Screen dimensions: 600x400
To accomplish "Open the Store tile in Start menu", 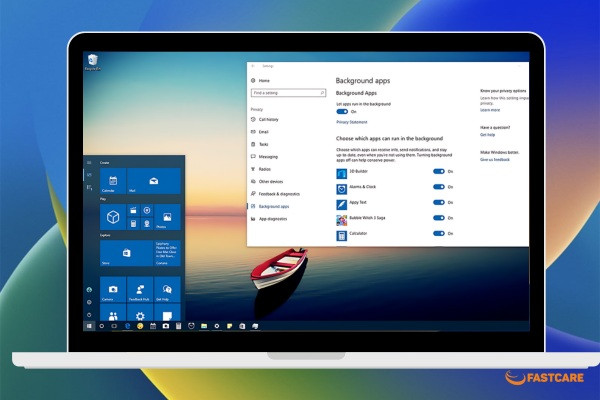I will click(126, 253).
